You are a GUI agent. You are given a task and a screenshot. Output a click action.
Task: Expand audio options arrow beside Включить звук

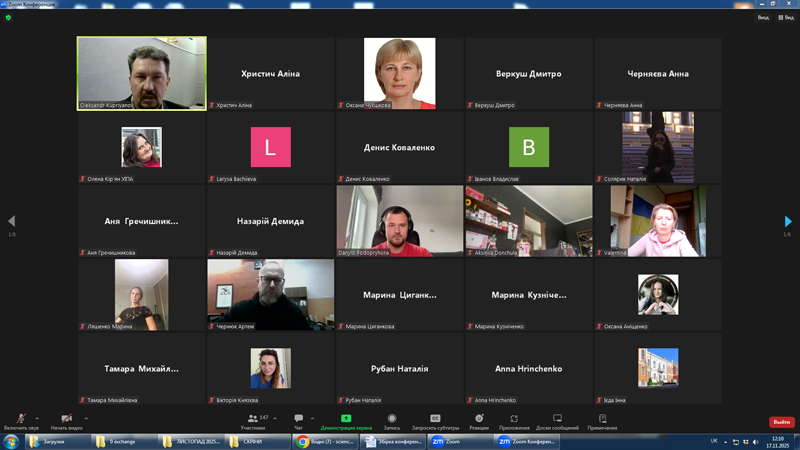(37, 418)
